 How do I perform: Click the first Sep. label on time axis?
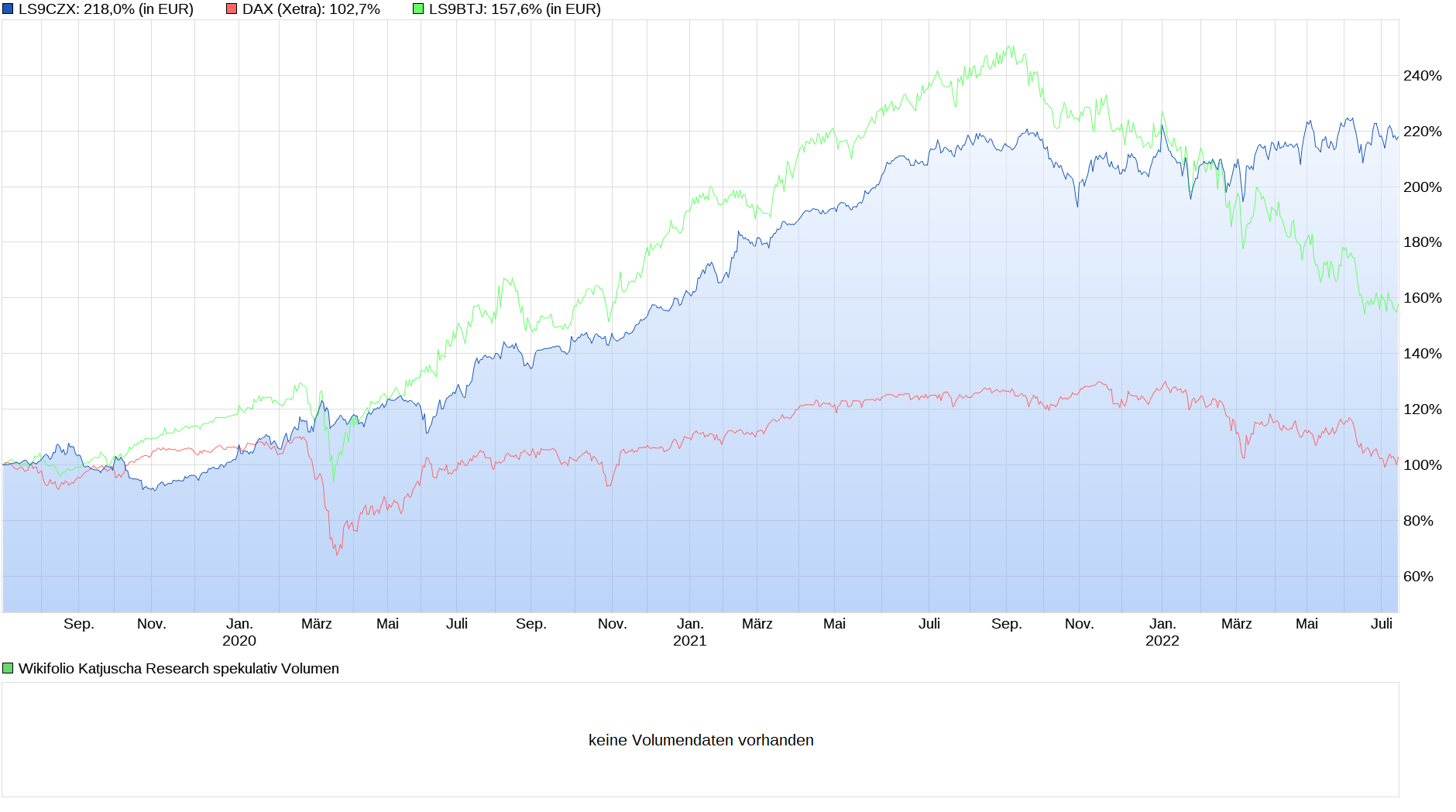pyautogui.click(x=79, y=624)
